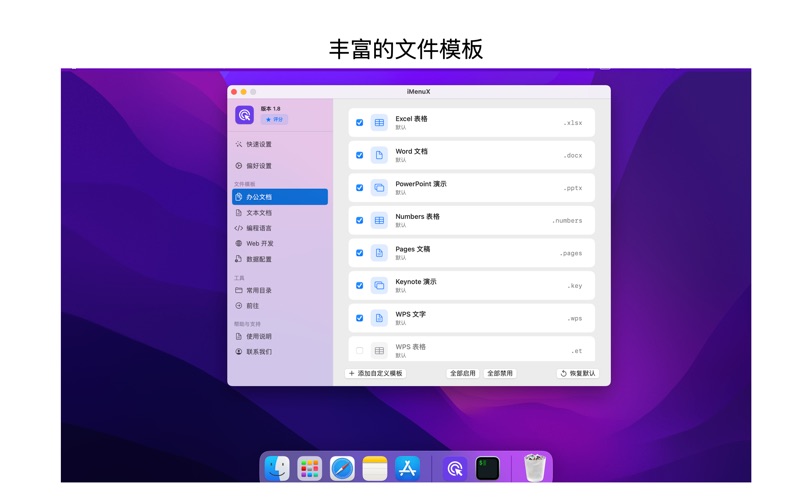Click the iMenuX window title
The image size is (800, 500).
click(x=418, y=92)
